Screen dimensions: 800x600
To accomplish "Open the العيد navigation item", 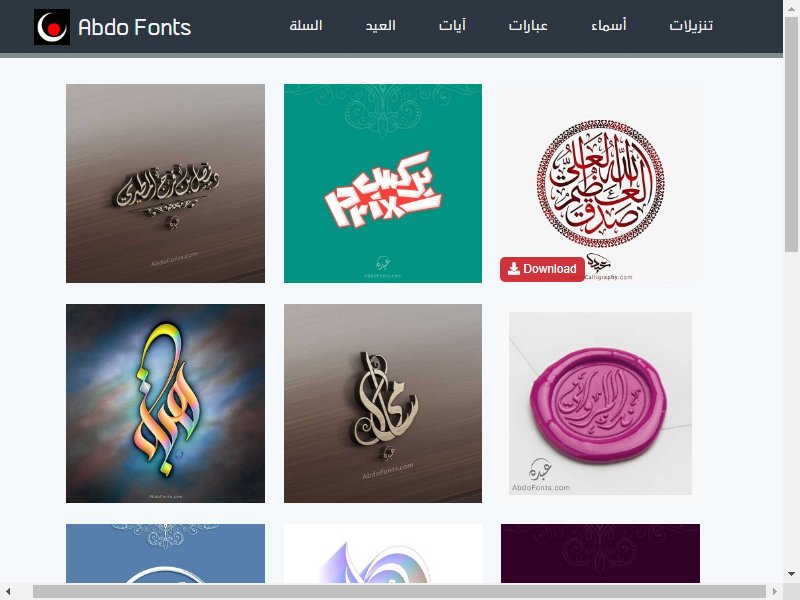I will (x=380, y=26).
